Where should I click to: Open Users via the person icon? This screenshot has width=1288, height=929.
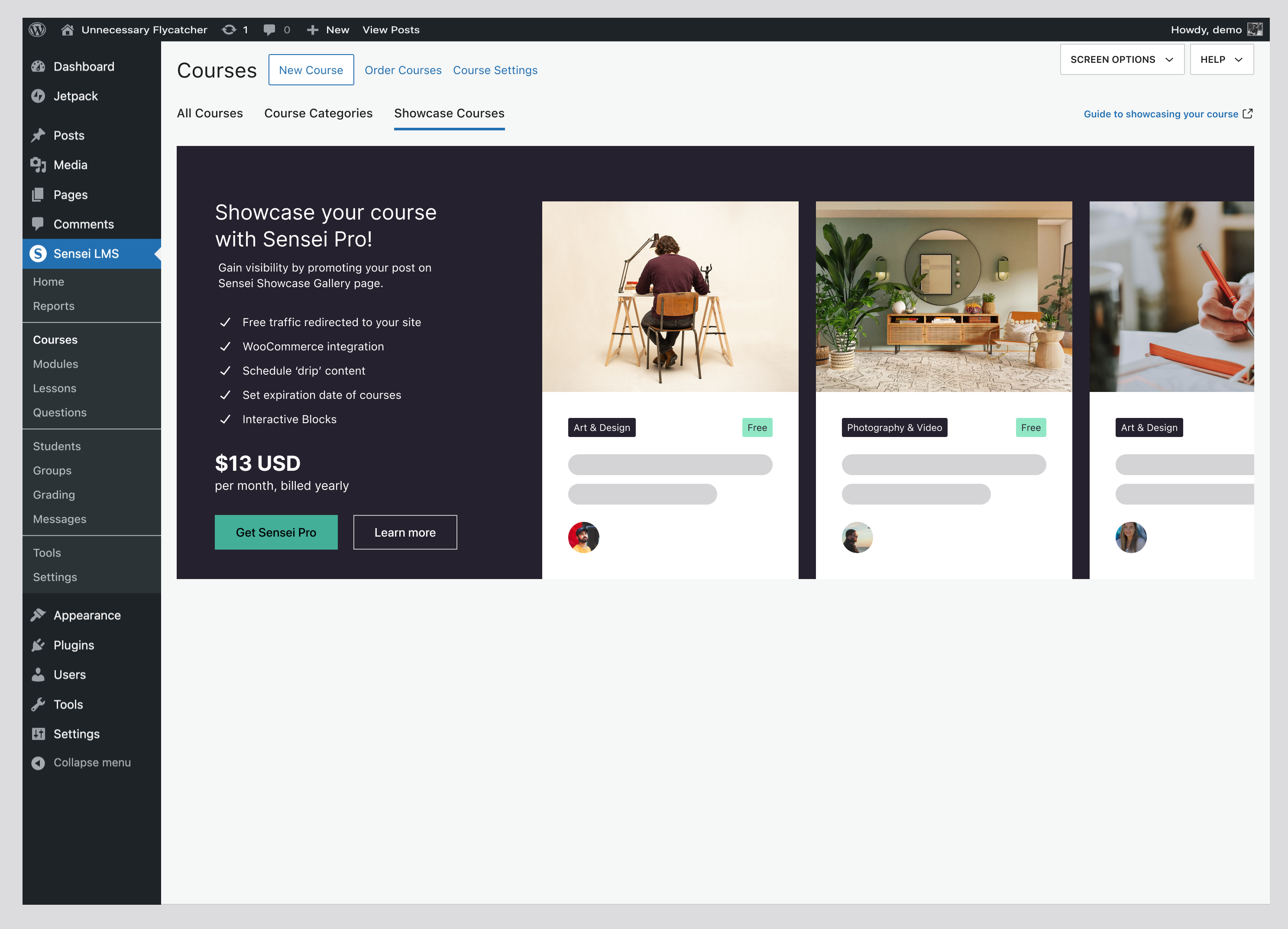[x=38, y=675]
